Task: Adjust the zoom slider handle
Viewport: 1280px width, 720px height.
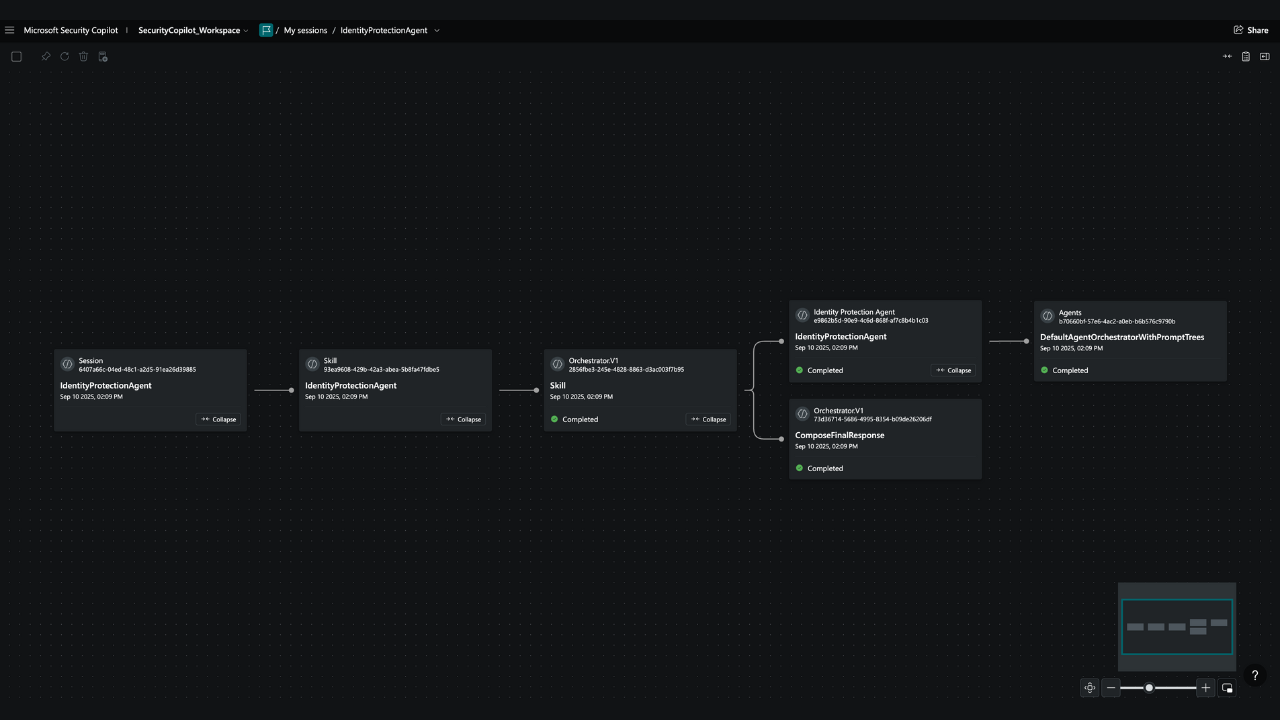Action: [x=1149, y=688]
